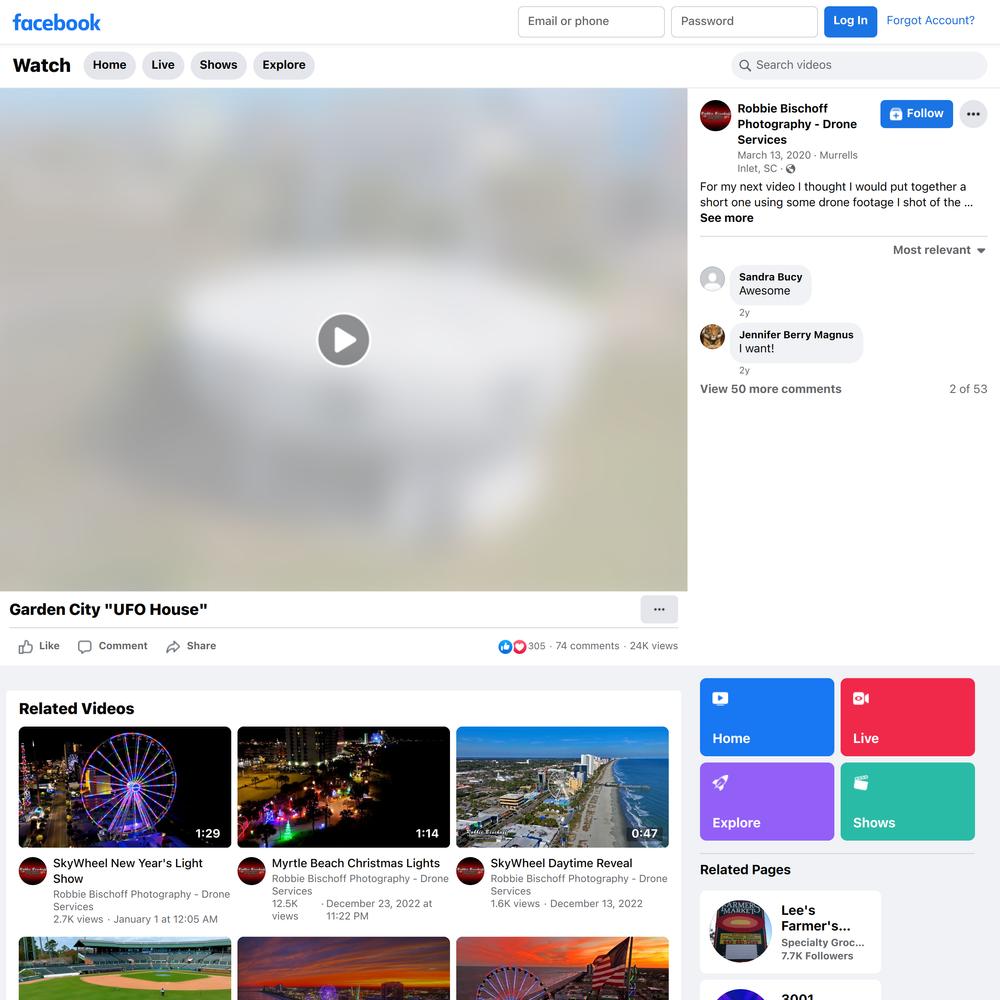The width and height of the screenshot is (1000, 1000).
Task: Click the Myrtle Beach Christmas Lights title
Action: pyautogui.click(x=356, y=864)
